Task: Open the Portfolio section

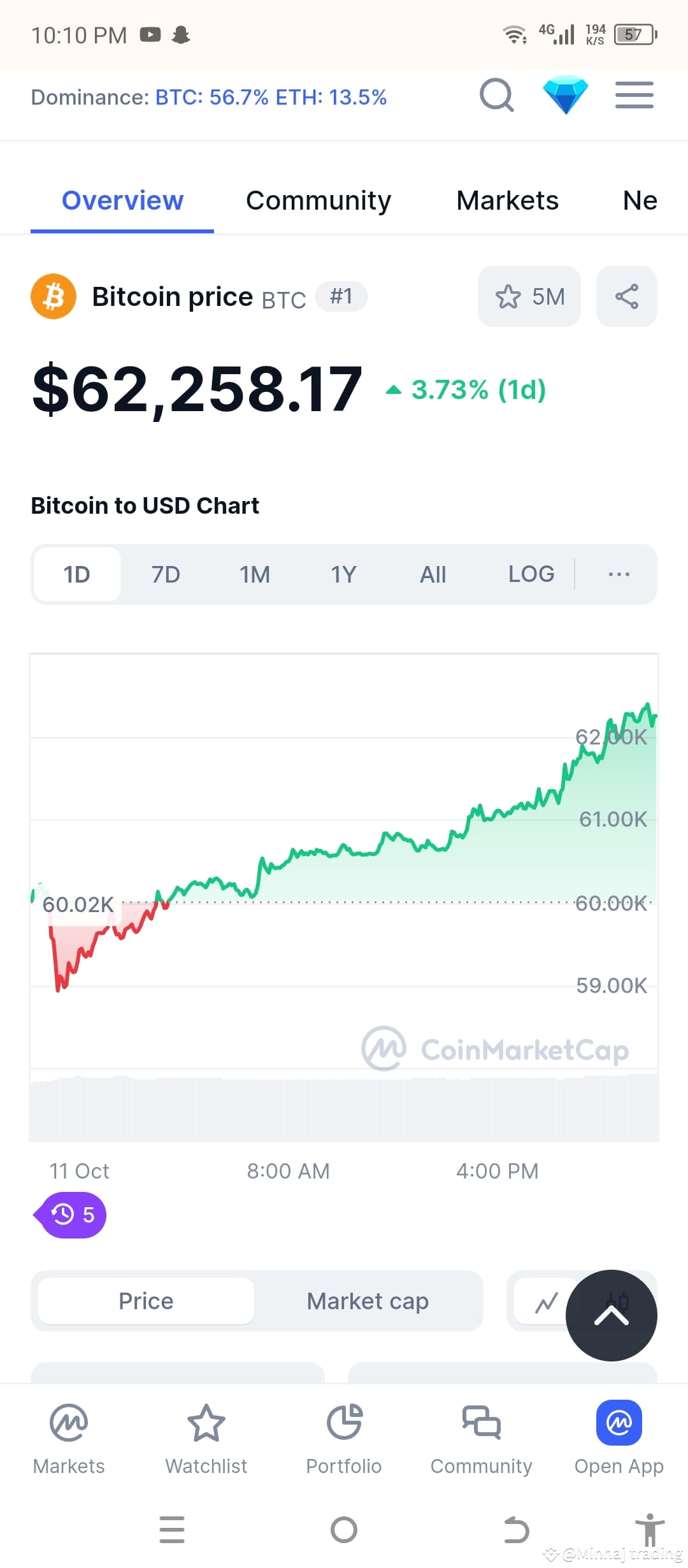Action: click(343, 1437)
